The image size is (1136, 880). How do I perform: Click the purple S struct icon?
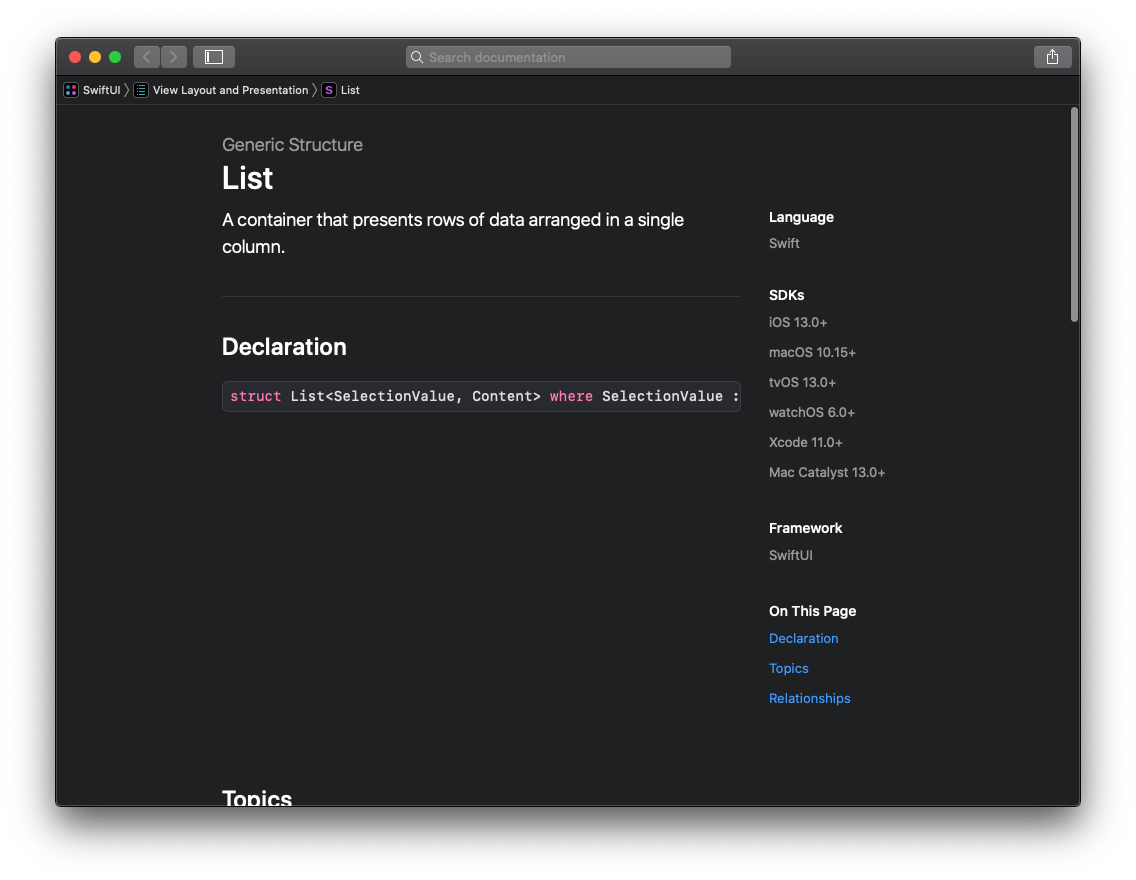click(x=329, y=90)
